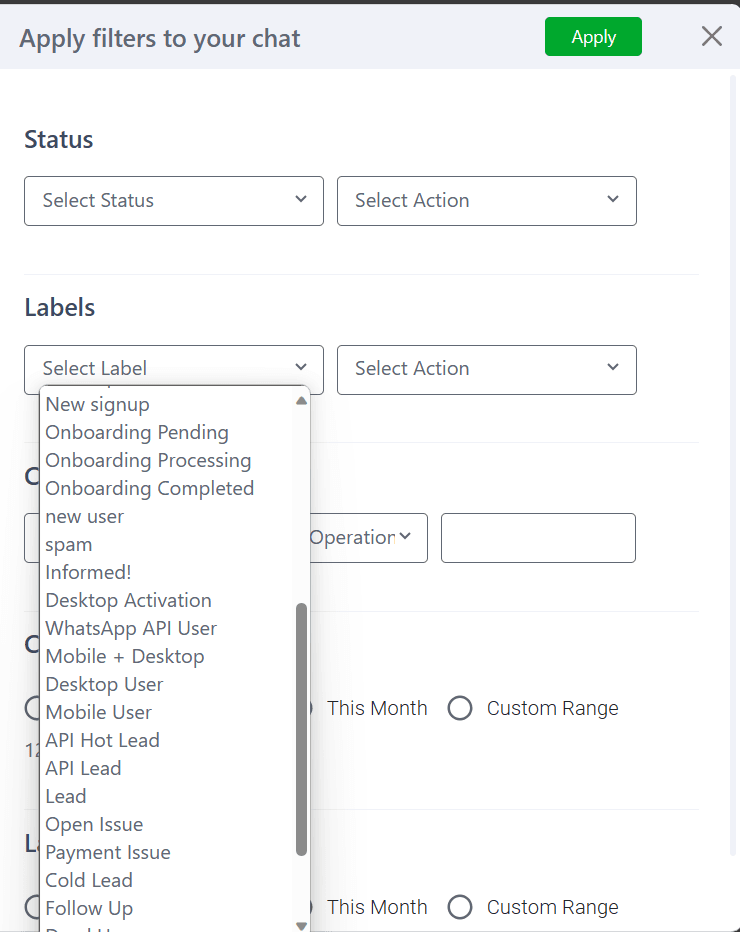Click the green Apply button

(593, 37)
